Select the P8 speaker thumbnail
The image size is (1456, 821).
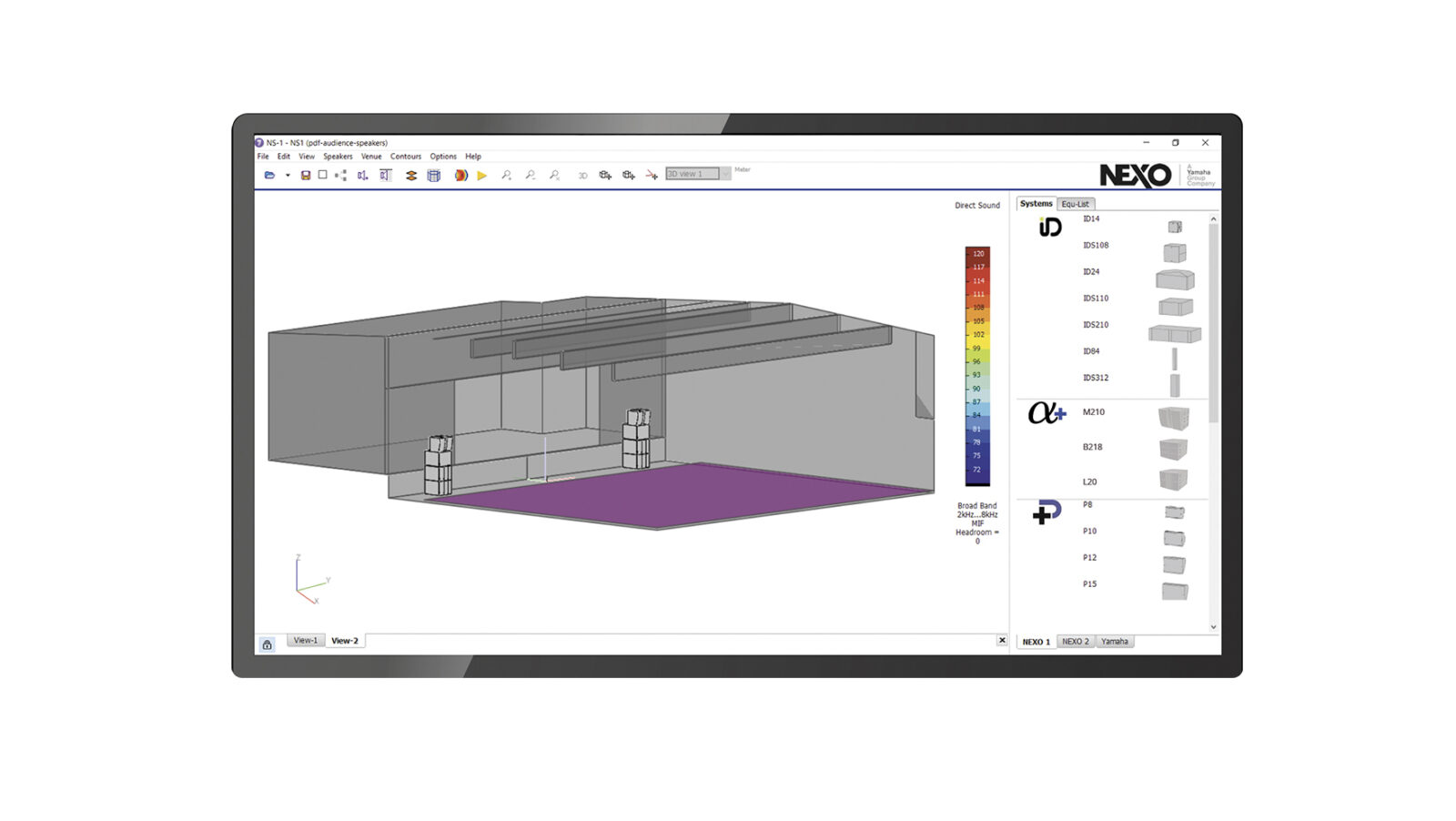[1175, 512]
